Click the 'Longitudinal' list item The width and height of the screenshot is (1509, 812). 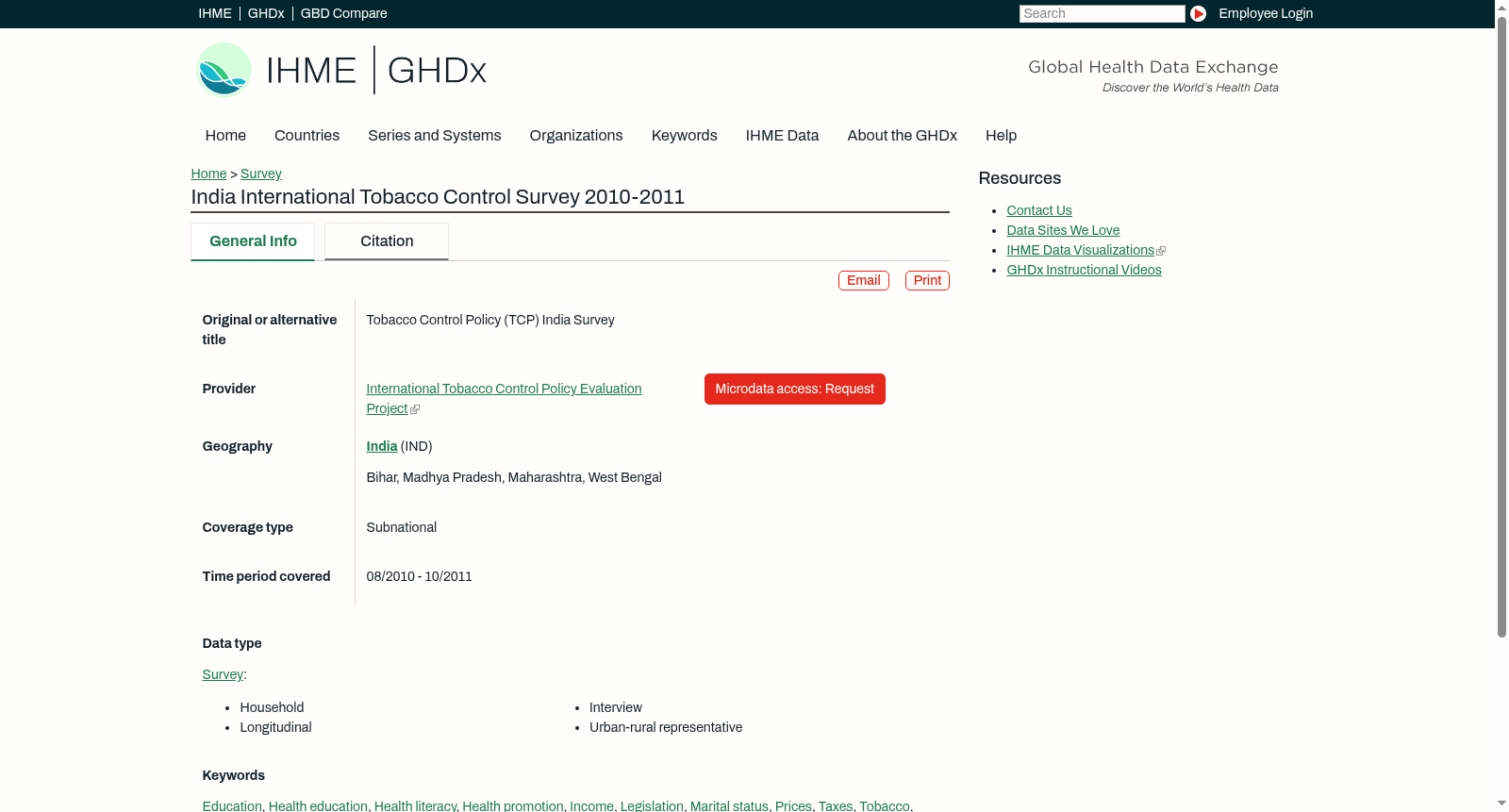[x=275, y=727]
